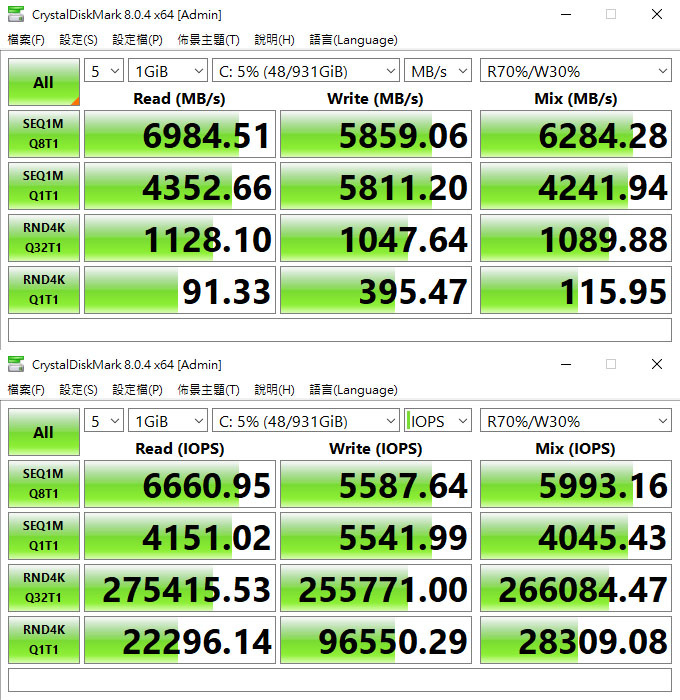The image size is (680, 700).
Task: Click the 1047.64 random write result
Action: click(x=376, y=238)
